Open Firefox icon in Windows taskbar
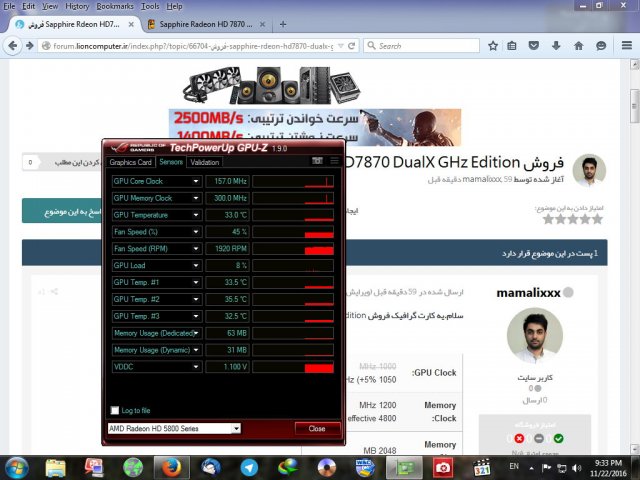 [172, 466]
